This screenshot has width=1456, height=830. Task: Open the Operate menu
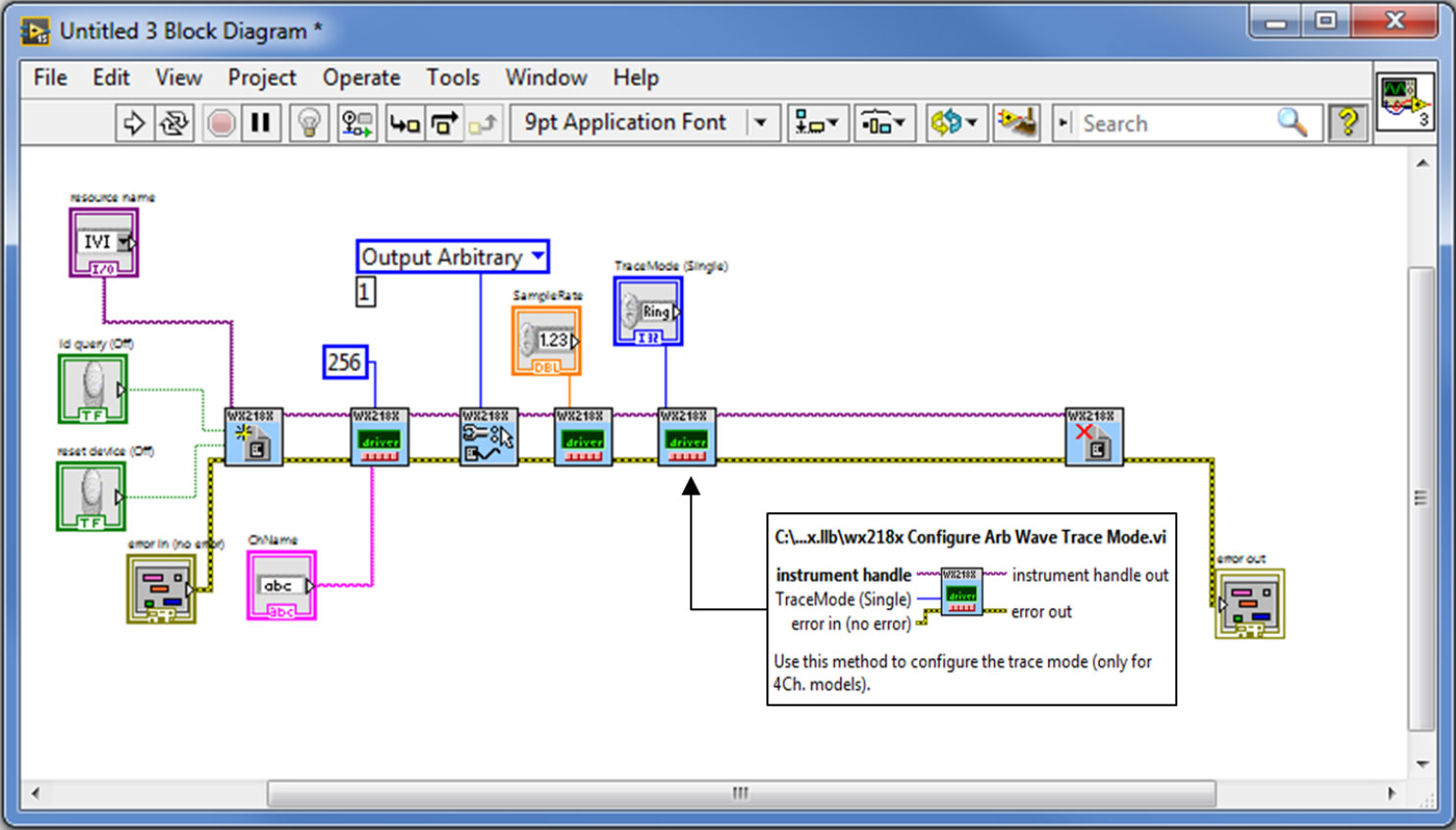point(361,78)
